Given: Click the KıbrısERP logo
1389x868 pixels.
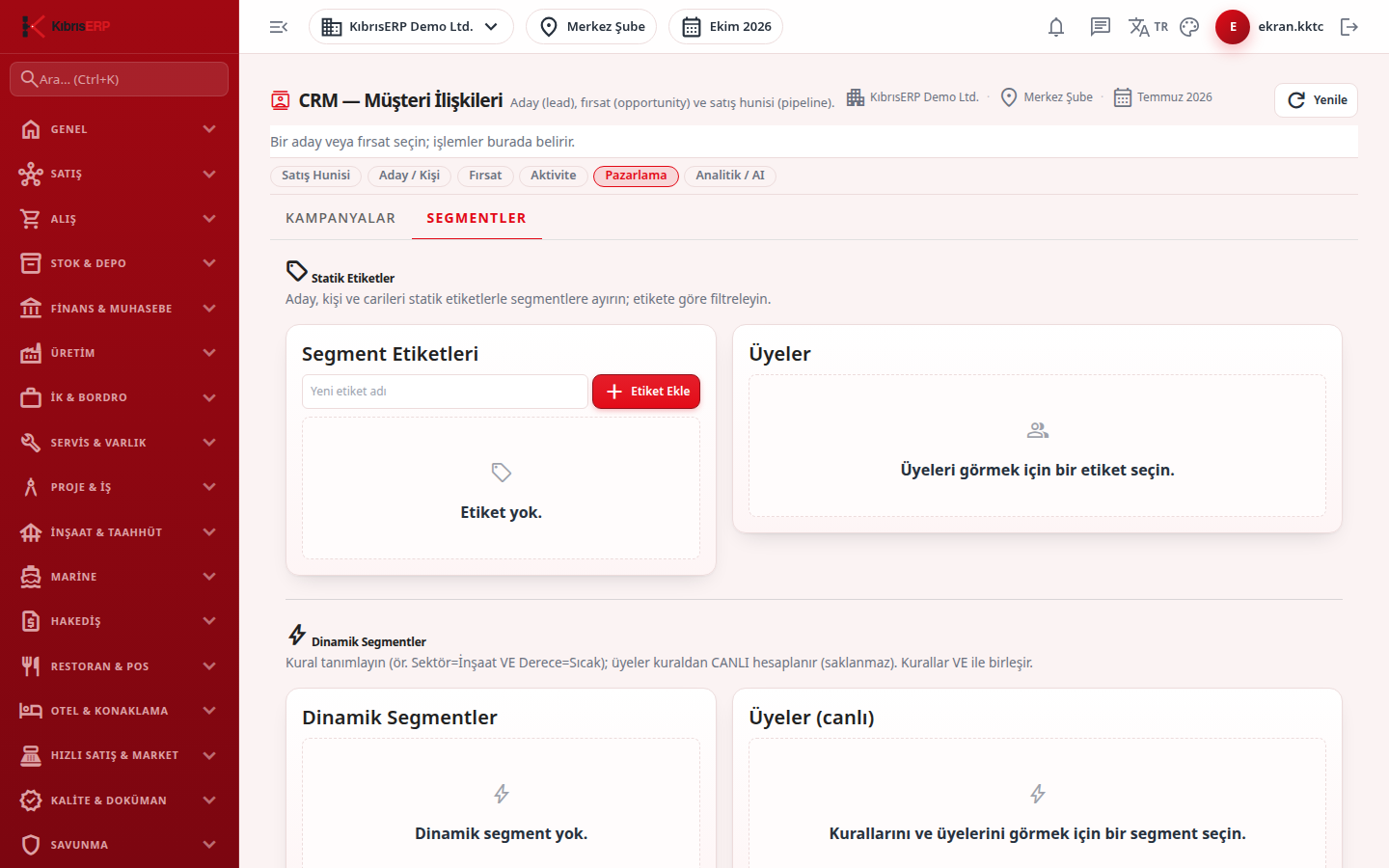Looking at the screenshot, I should coord(66,26).
